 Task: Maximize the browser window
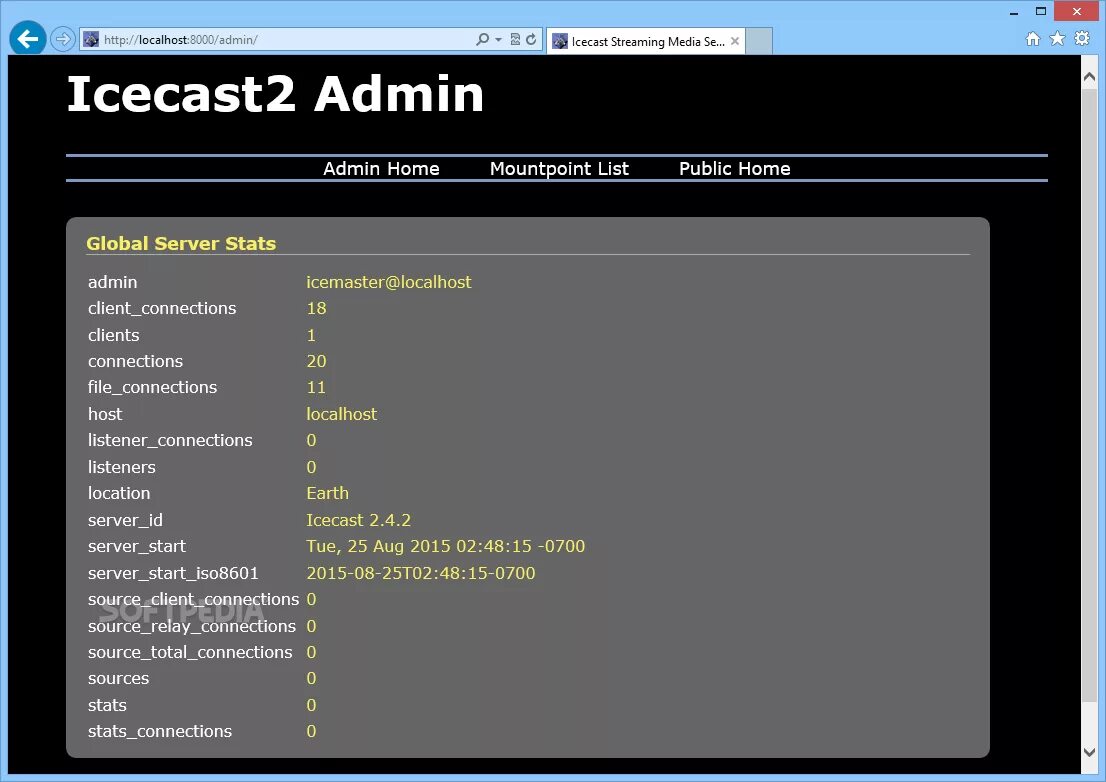click(x=1040, y=11)
